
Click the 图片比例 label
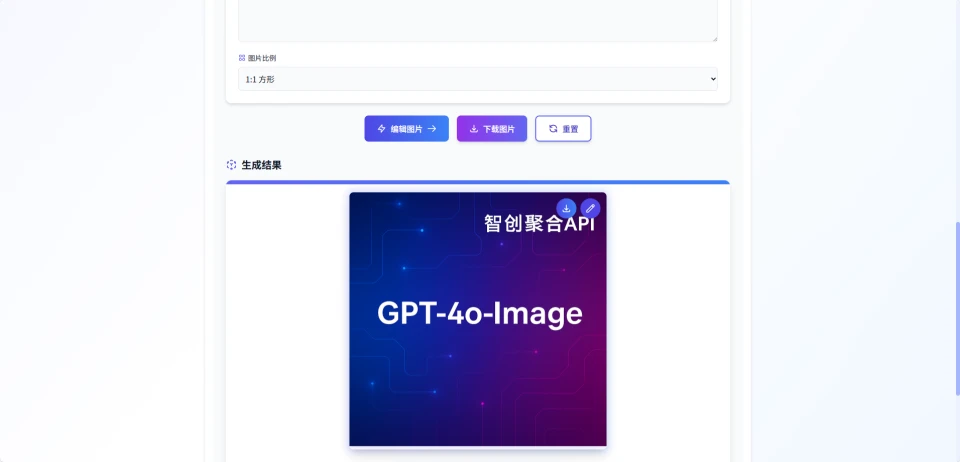[x=262, y=58]
